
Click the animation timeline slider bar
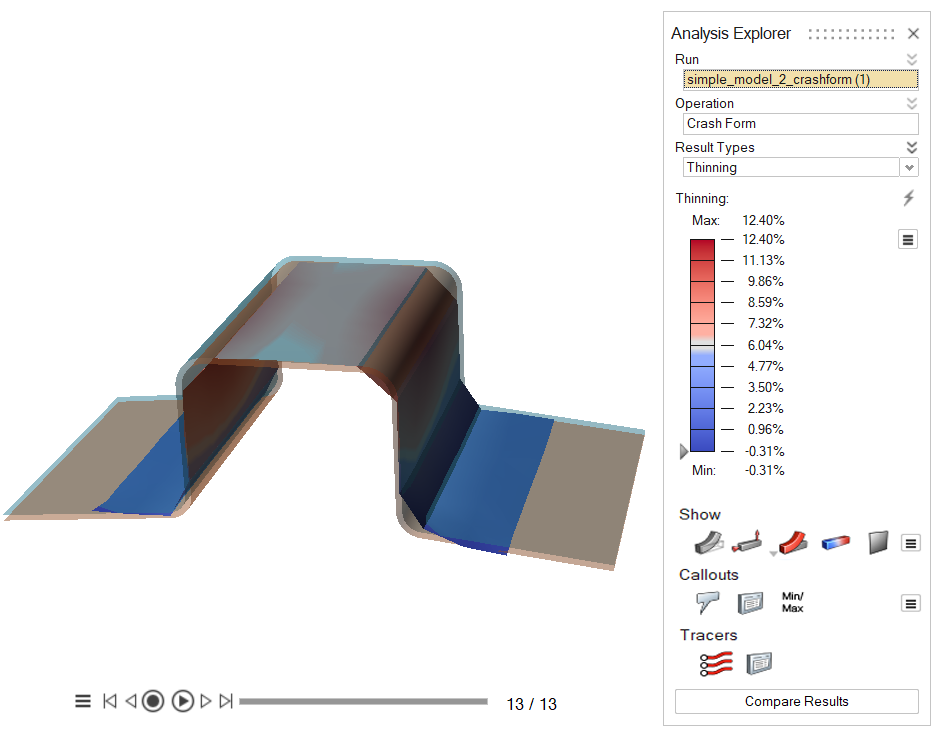pos(363,702)
